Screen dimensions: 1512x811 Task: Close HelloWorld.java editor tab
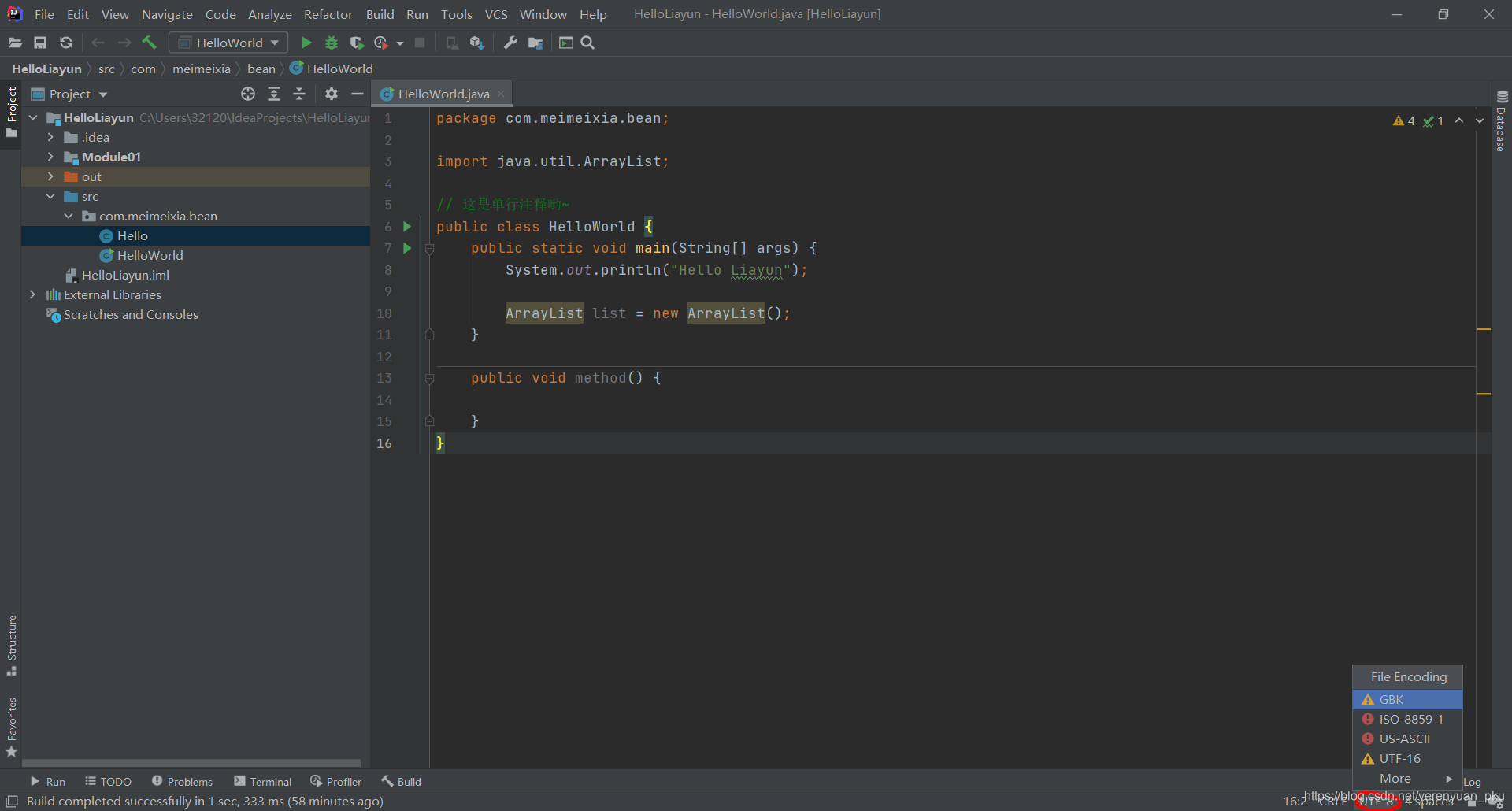click(x=501, y=94)
